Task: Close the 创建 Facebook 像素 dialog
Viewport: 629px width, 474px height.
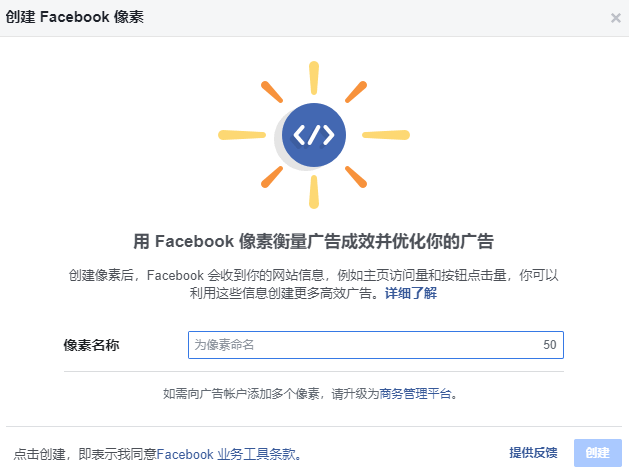Action: tap(615, 18)
